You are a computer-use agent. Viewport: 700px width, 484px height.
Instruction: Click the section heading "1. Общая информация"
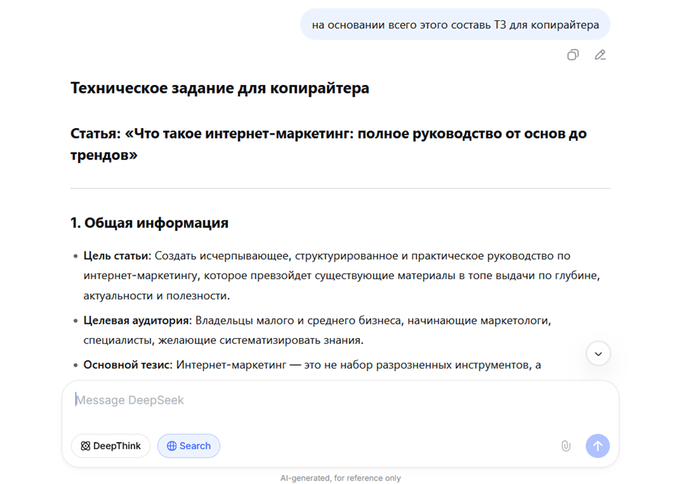pos(149,222)
